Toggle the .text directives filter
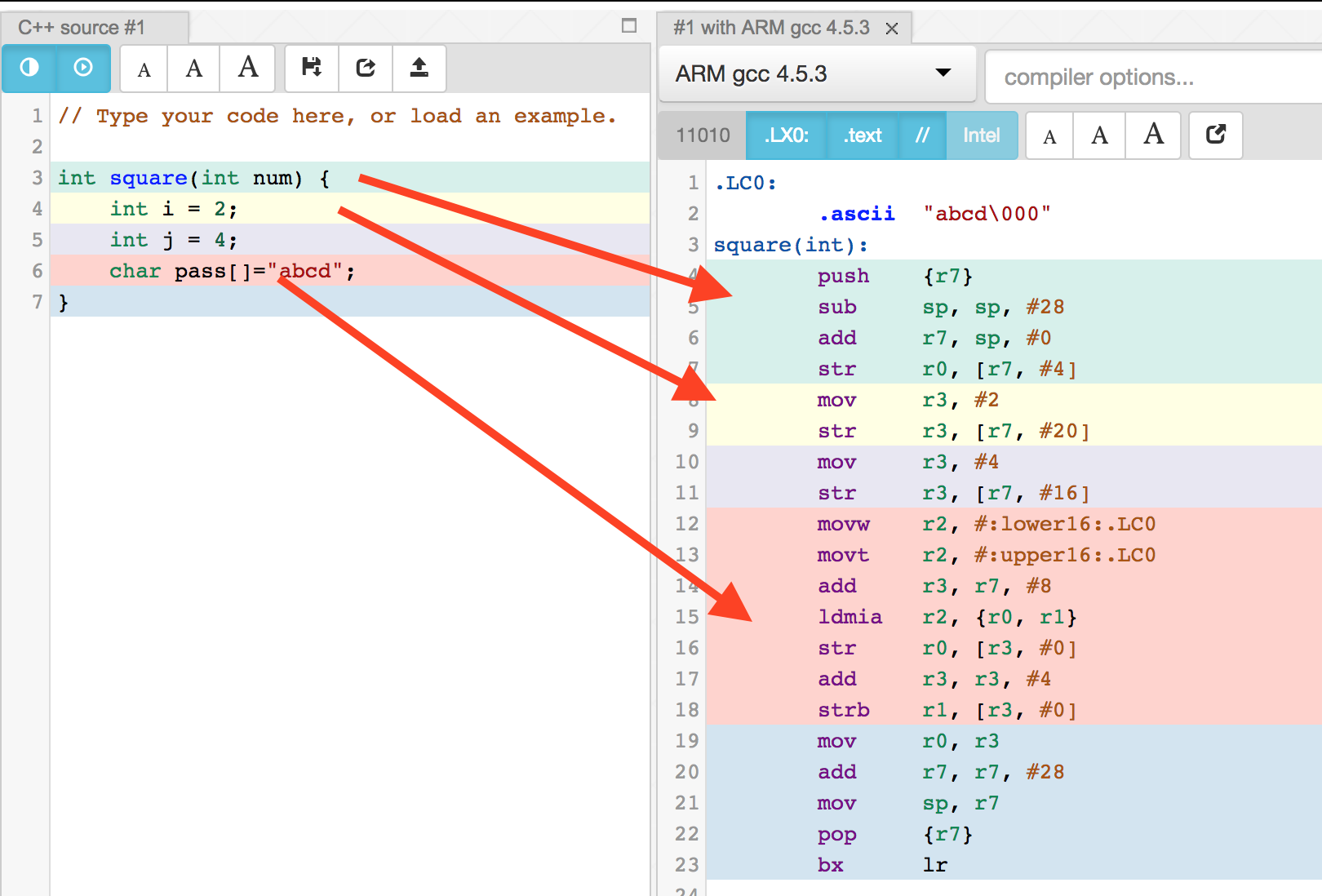Image resolution: width=1322 pixels, height=896 pixels. (863, 135)
